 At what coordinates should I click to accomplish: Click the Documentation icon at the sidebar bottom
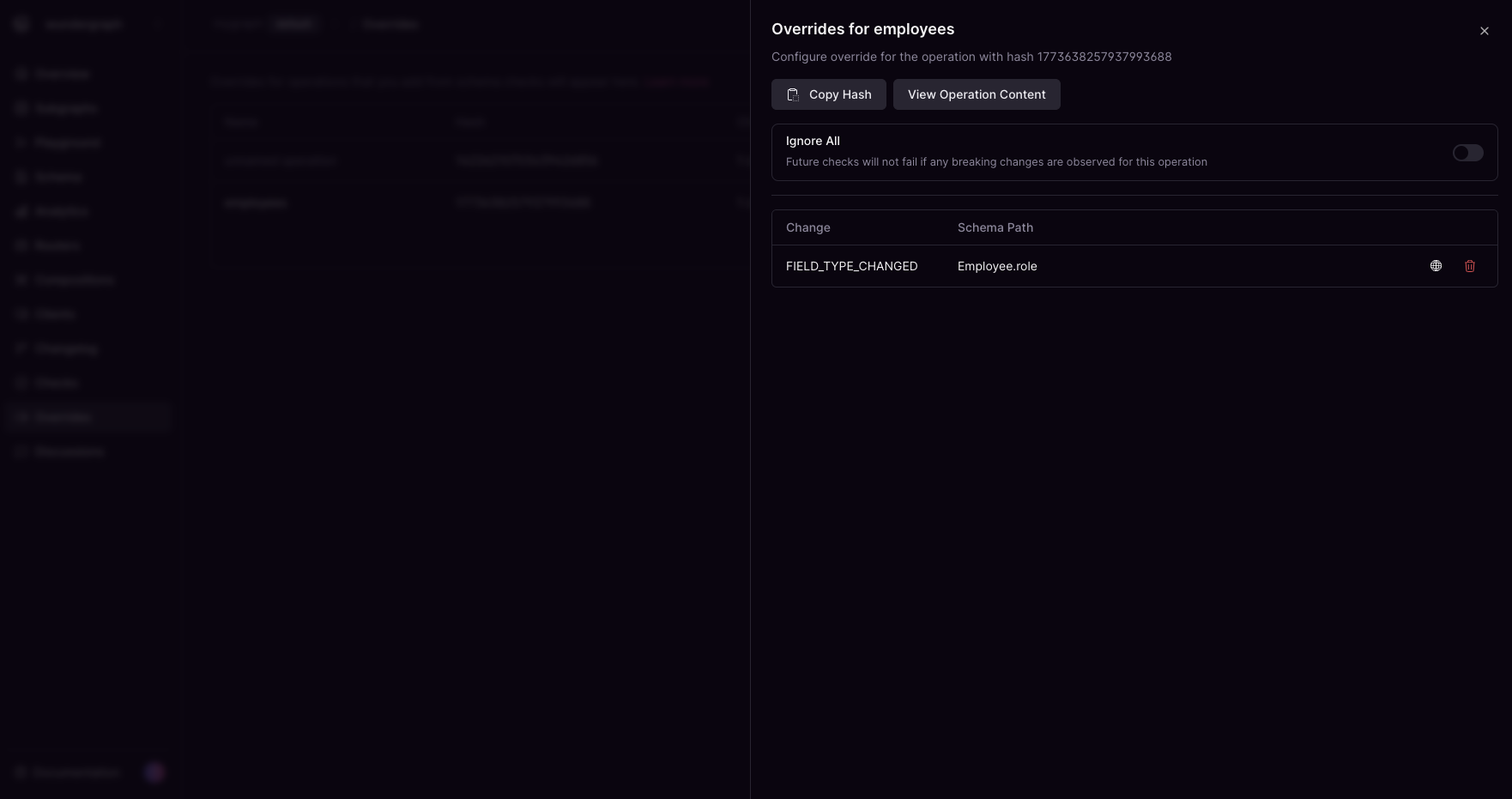pyautogui.click(x=21, y=772)
